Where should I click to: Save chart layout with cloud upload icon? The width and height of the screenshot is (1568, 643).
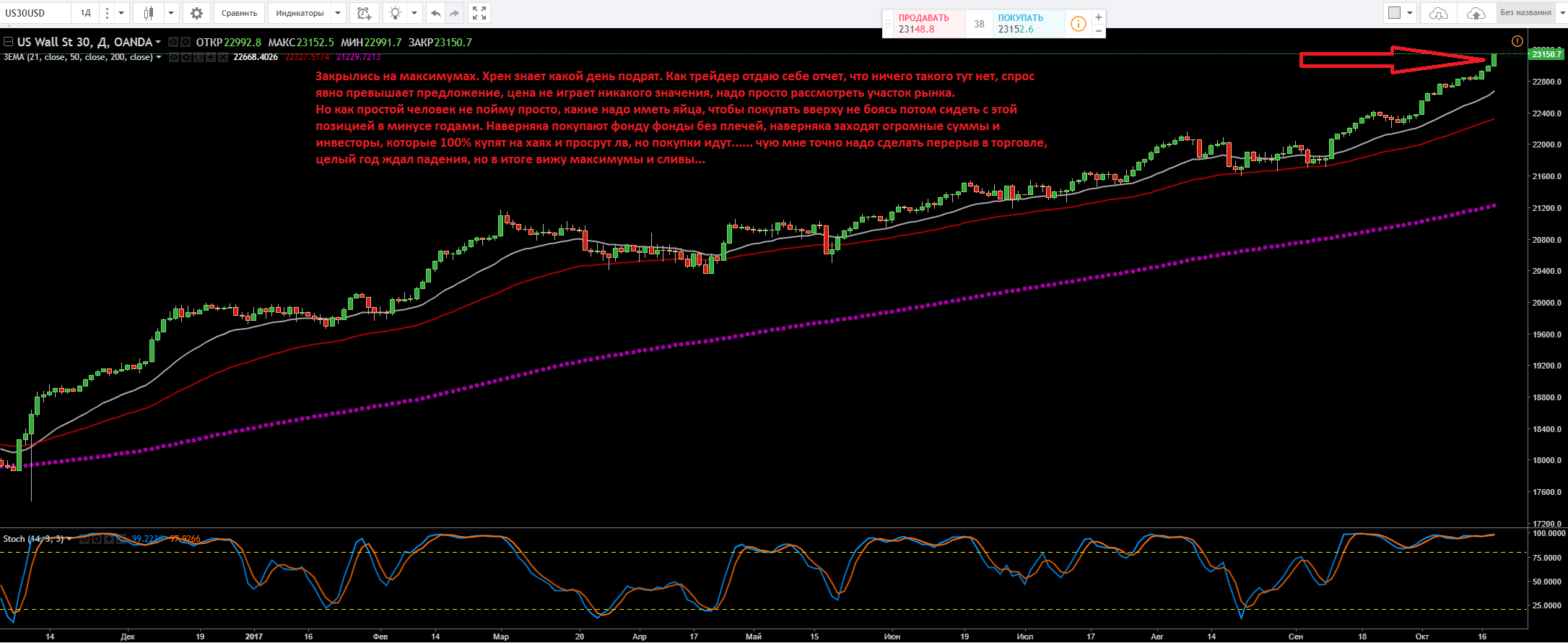coord(1476,13)
